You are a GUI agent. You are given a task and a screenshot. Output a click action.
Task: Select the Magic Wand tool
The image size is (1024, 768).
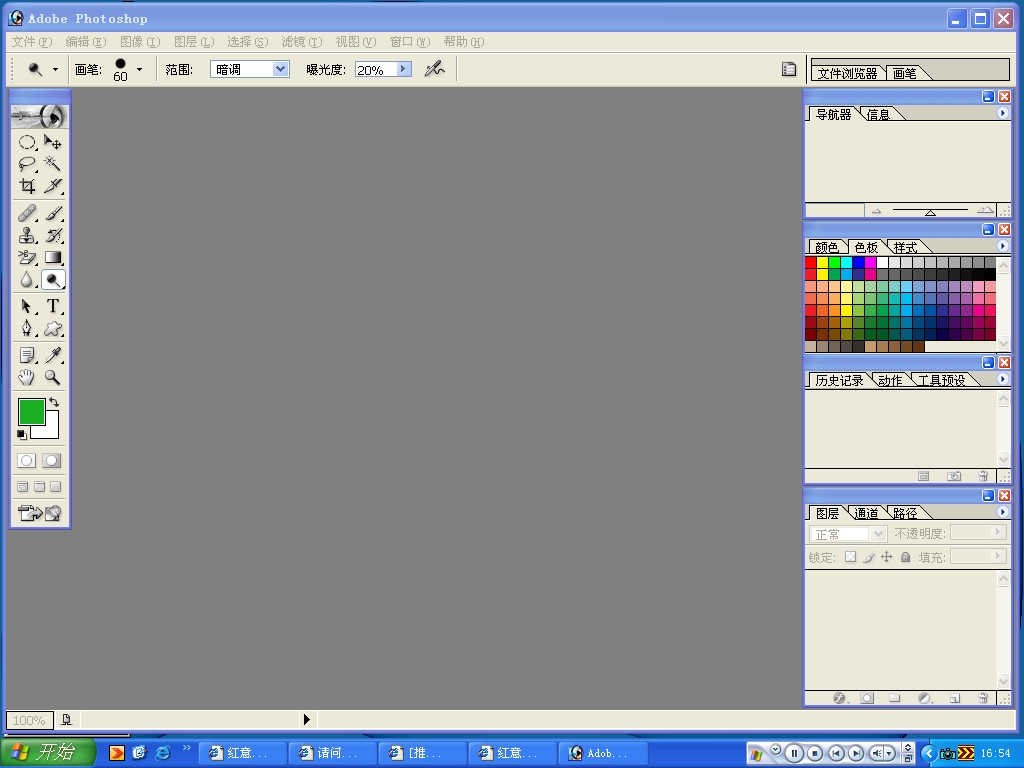[52, 163]
